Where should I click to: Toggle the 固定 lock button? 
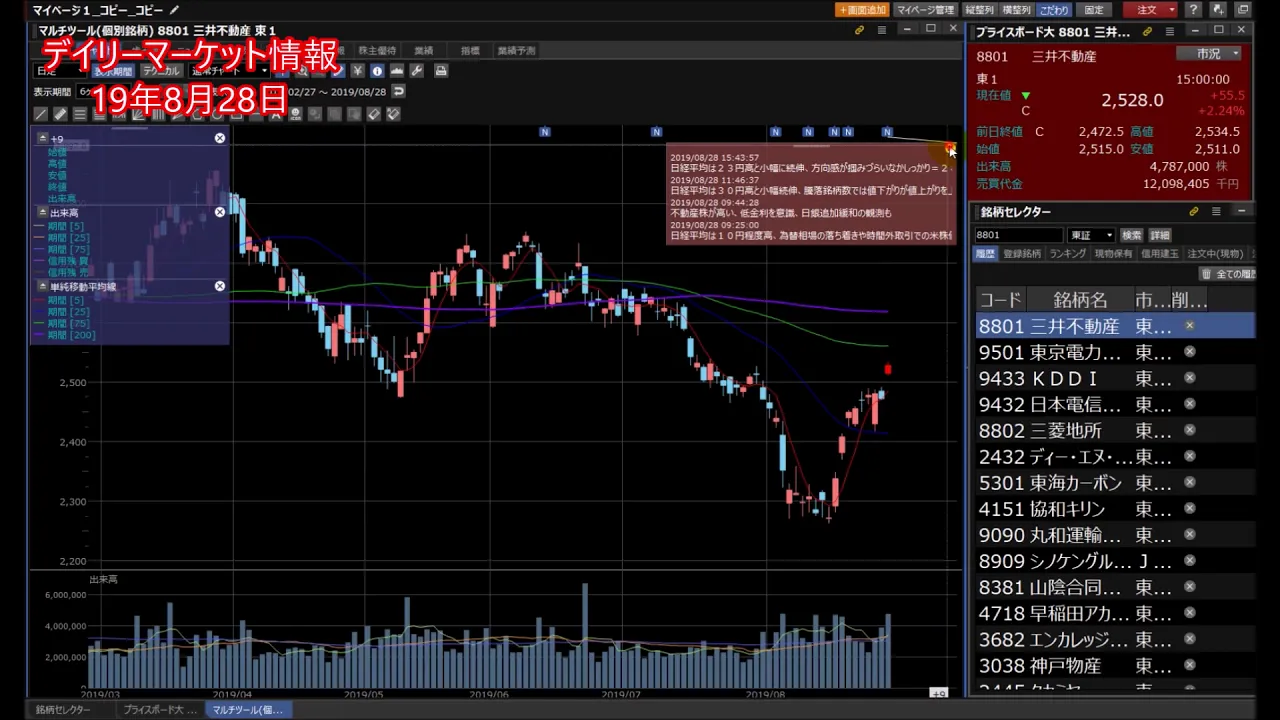pos(1094,10)
